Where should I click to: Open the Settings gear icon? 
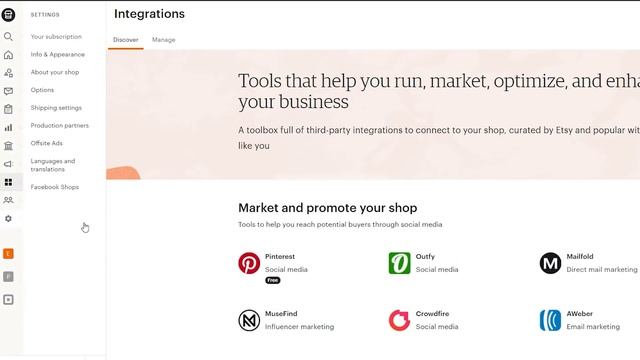[8, 218]
